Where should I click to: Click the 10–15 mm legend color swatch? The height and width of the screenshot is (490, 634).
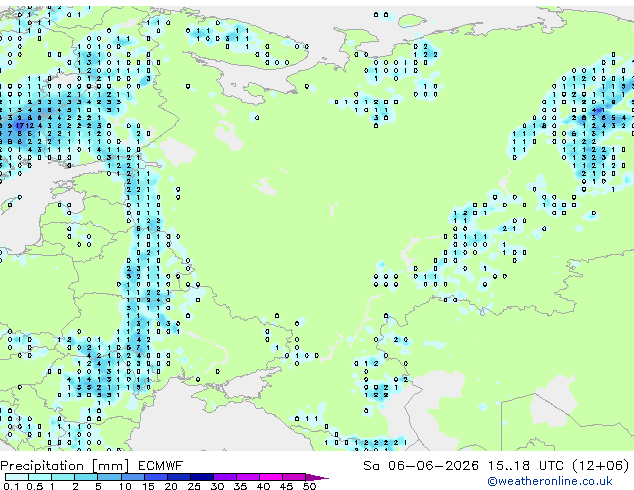point(132,477)
